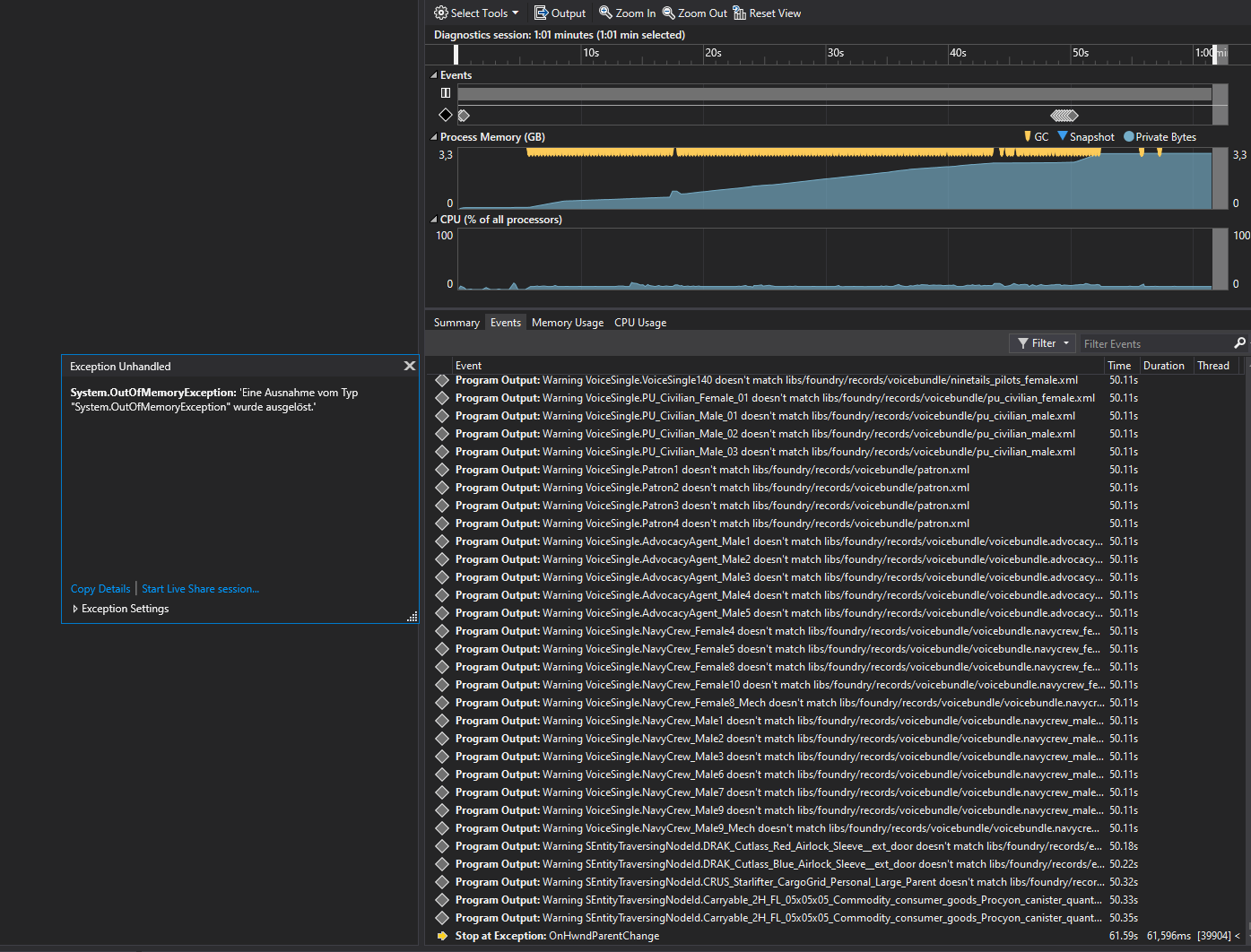
Task: Click diamond icon of PU_Civilian_Male_03 event
Action: [442, 452]
